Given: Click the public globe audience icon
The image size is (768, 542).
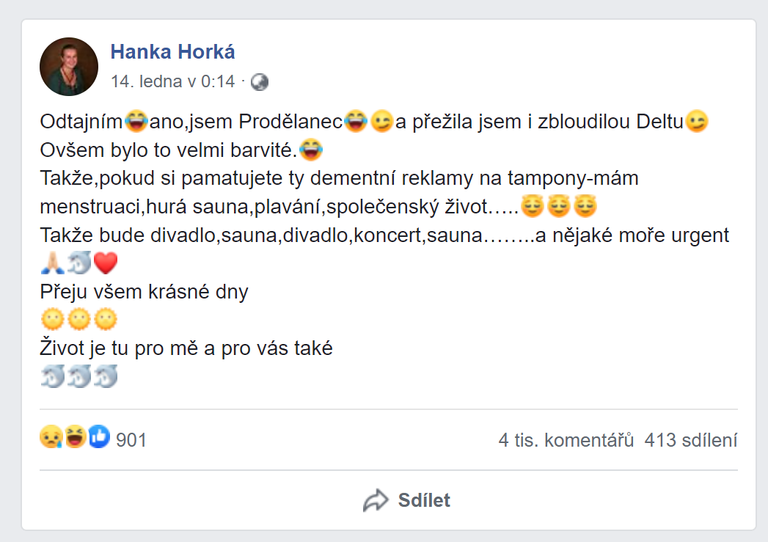Looking at the screenshot, I should pyautogui.click(x=260, y=82).
